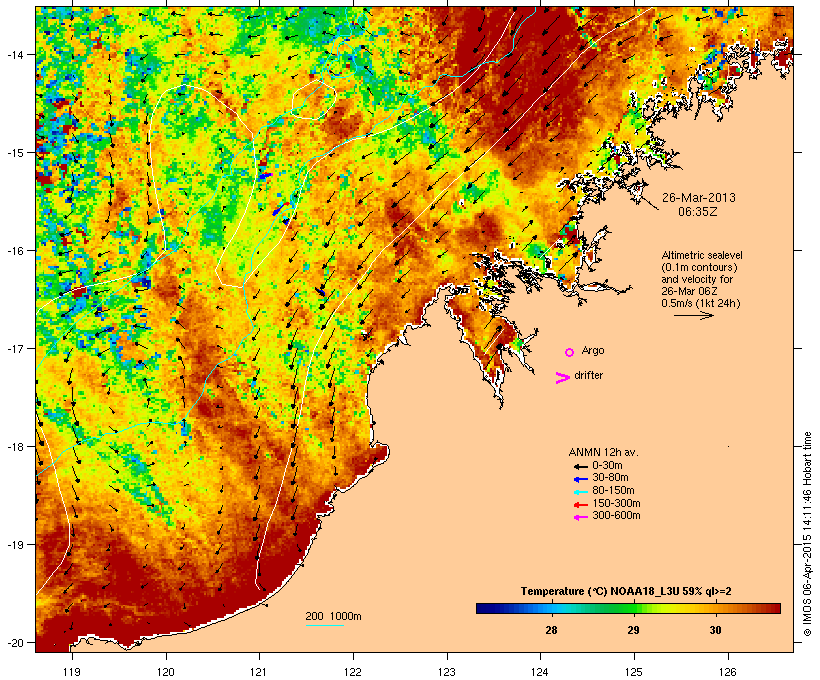Click the colorbar tick label 28
The width and height of the screenshot is (820, 680).
551,630
